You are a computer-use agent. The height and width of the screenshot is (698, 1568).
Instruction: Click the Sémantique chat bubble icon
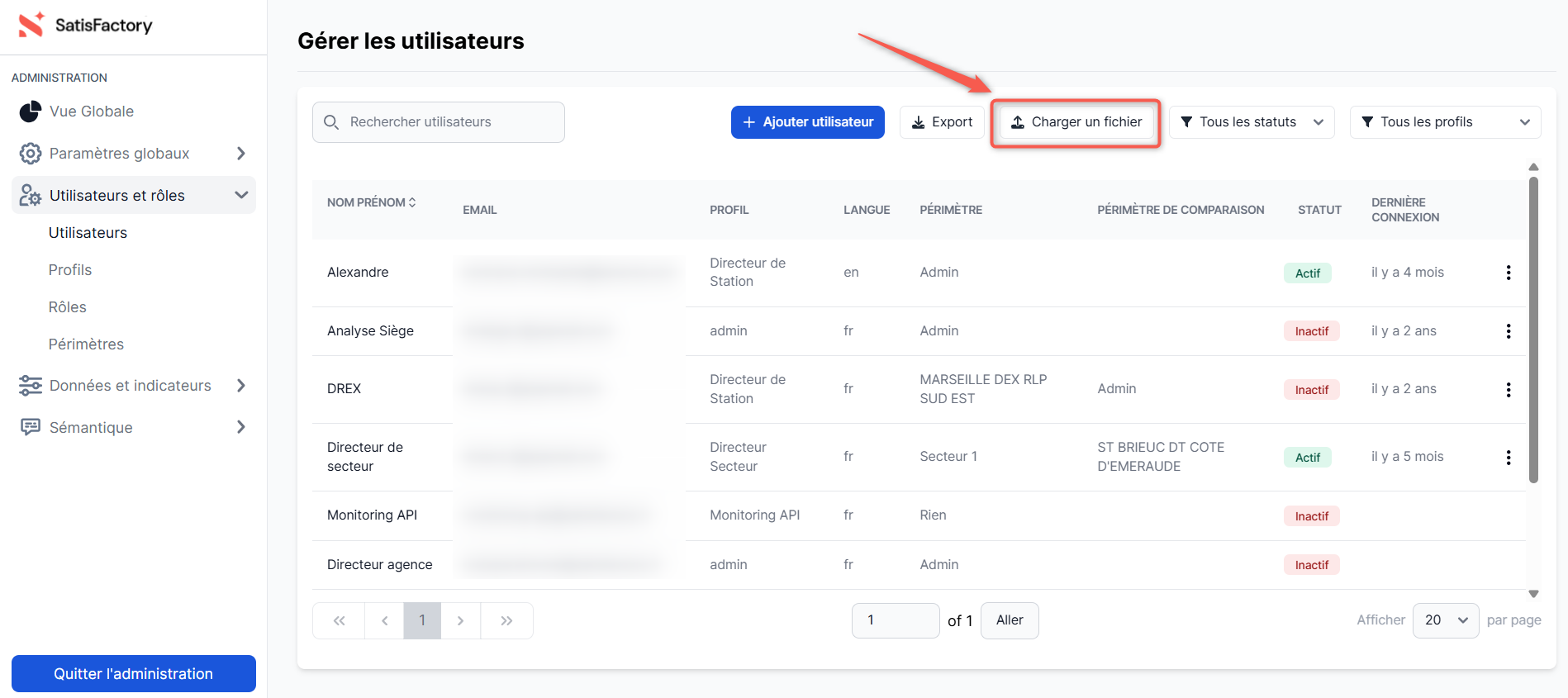coord(31,427)
